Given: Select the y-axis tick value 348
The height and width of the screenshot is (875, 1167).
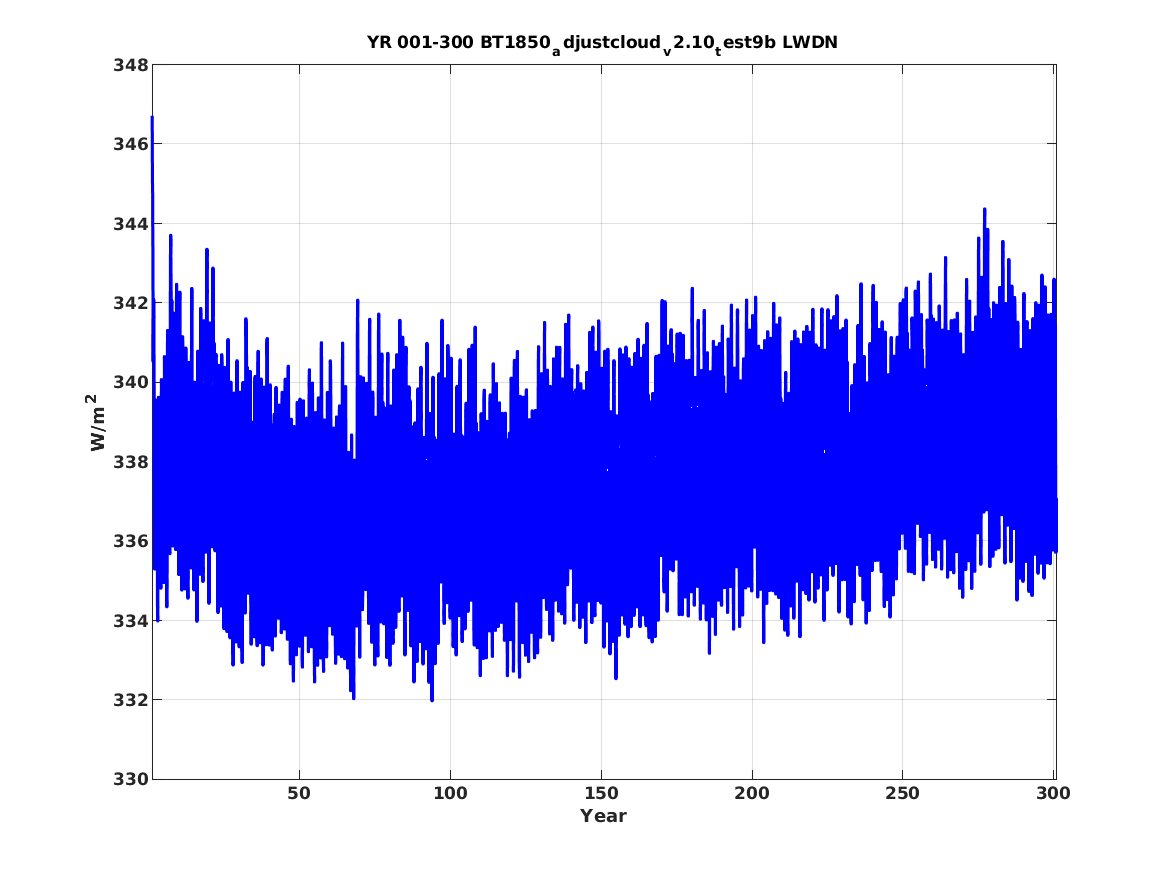Looking at the screenshot, I should (130, 65).
